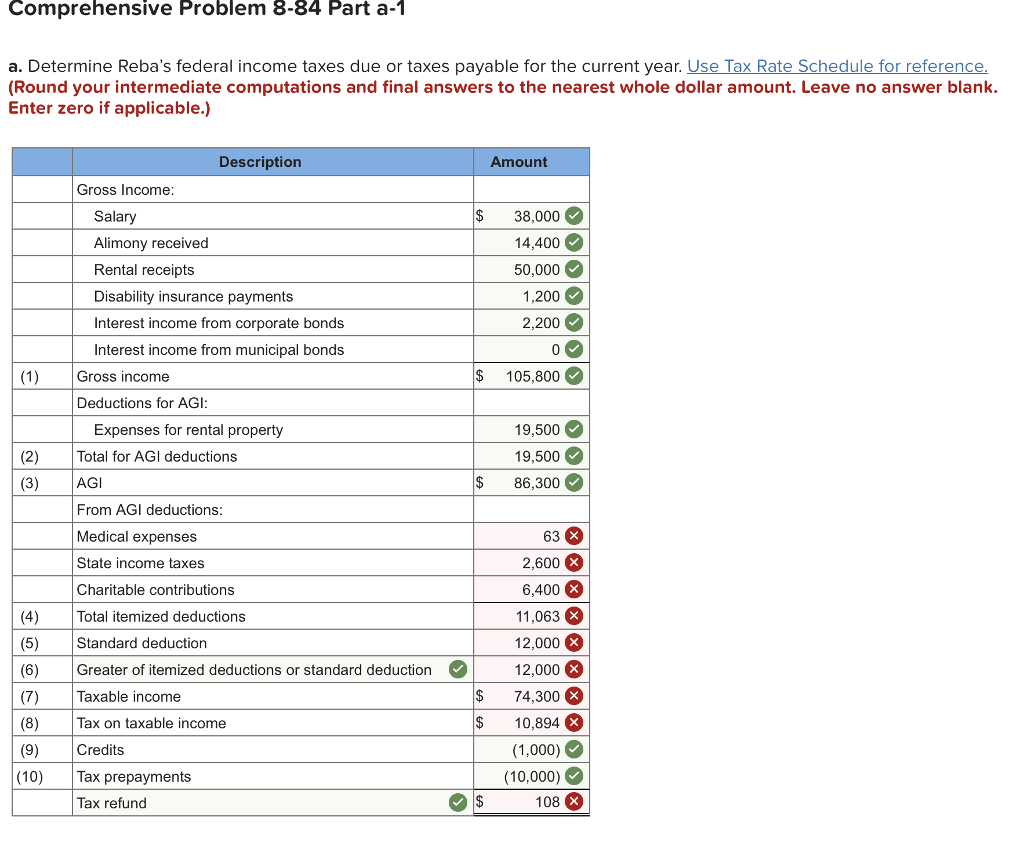Click the red X beside Total itemized deductions

click(575, 616)
